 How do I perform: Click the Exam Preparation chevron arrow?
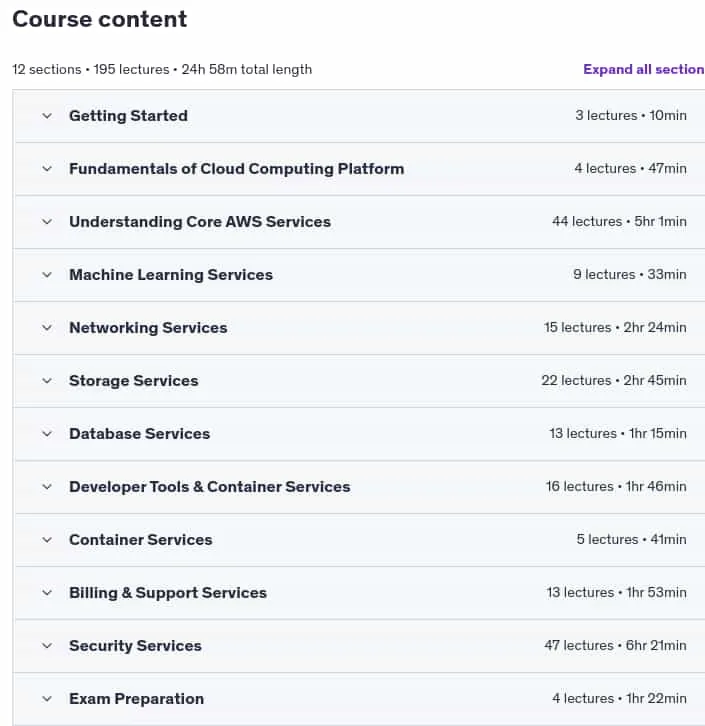click(47, 699)
